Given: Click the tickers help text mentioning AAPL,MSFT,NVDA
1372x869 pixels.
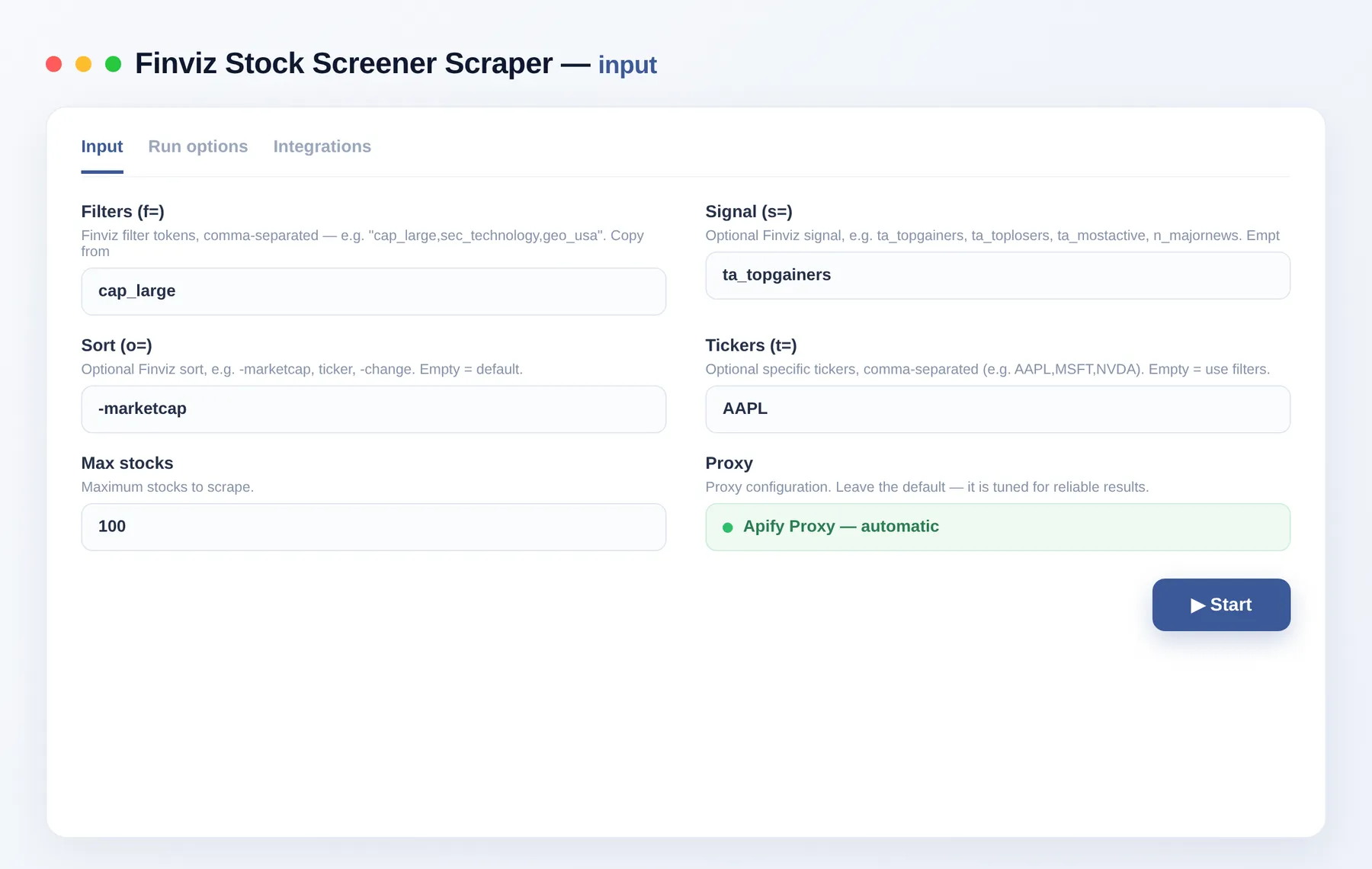Looking at the screenshot, I should pos(988,369).
